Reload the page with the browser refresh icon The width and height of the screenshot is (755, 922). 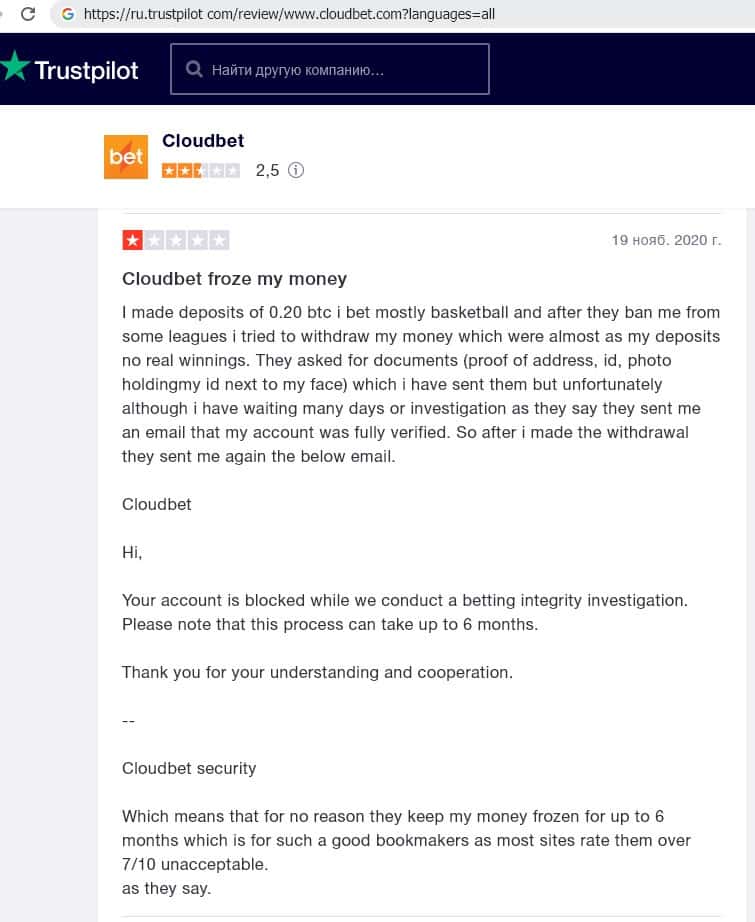(28, 14)
